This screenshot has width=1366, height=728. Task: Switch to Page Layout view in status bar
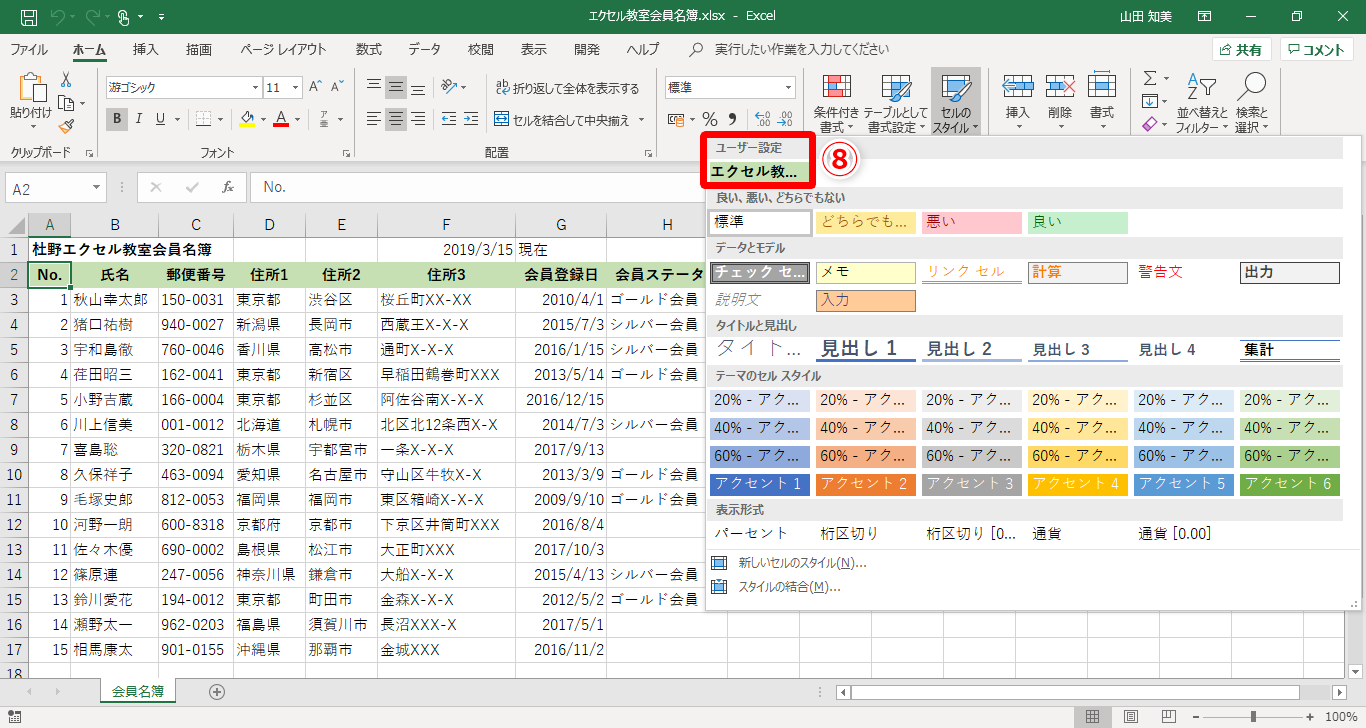pyautogui.click(x=1131, y=717)
